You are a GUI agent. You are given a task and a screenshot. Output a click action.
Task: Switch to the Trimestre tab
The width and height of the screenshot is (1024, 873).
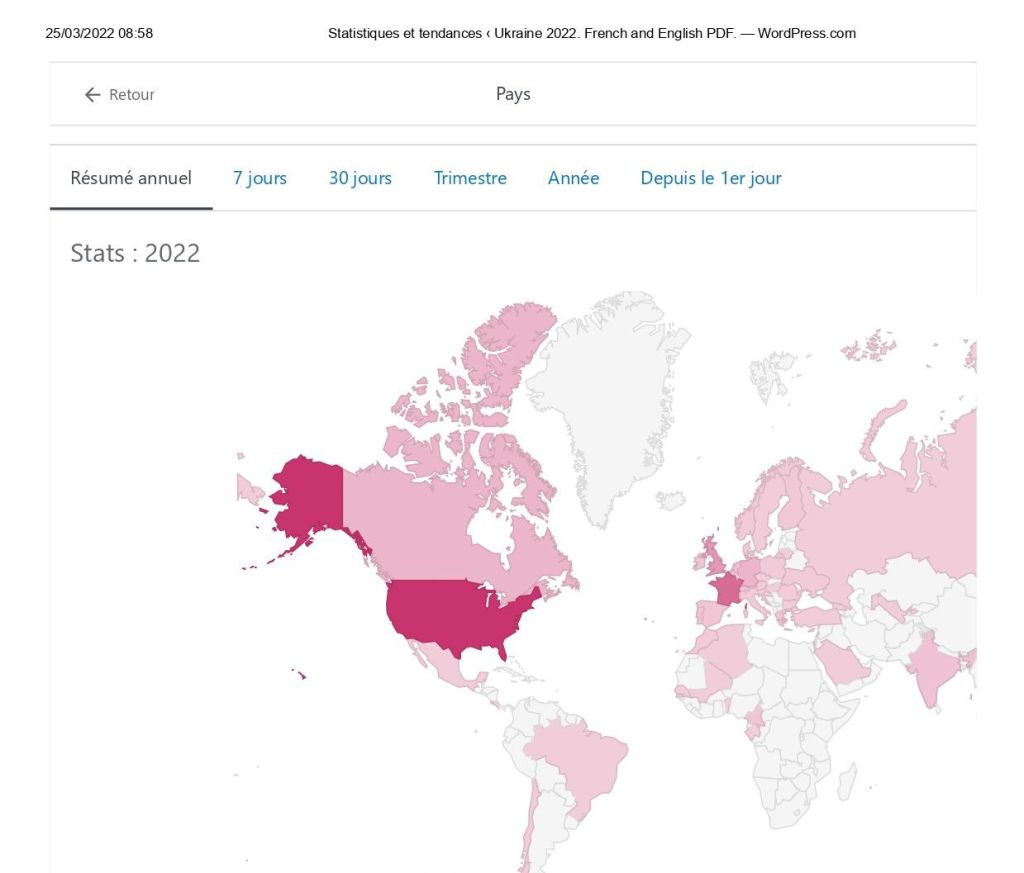470,178
